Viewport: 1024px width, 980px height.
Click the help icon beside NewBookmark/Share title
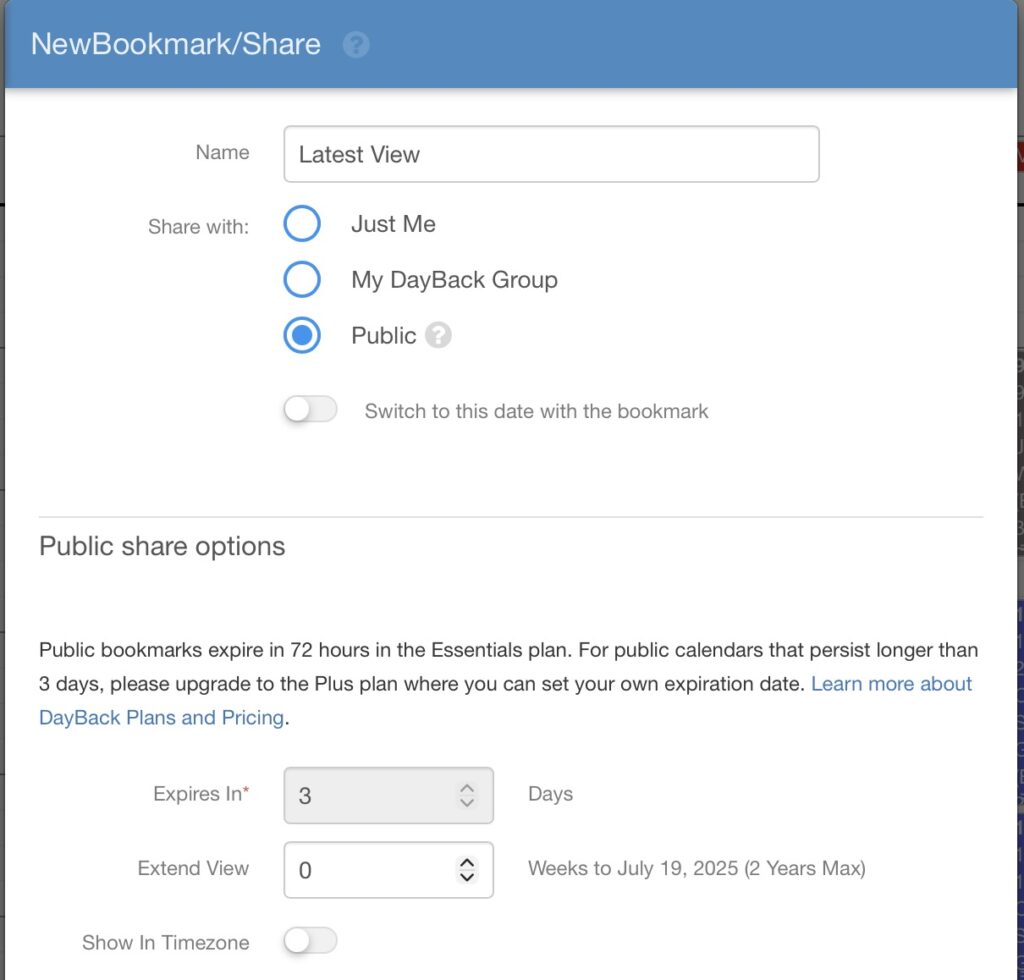click(356, 45)
